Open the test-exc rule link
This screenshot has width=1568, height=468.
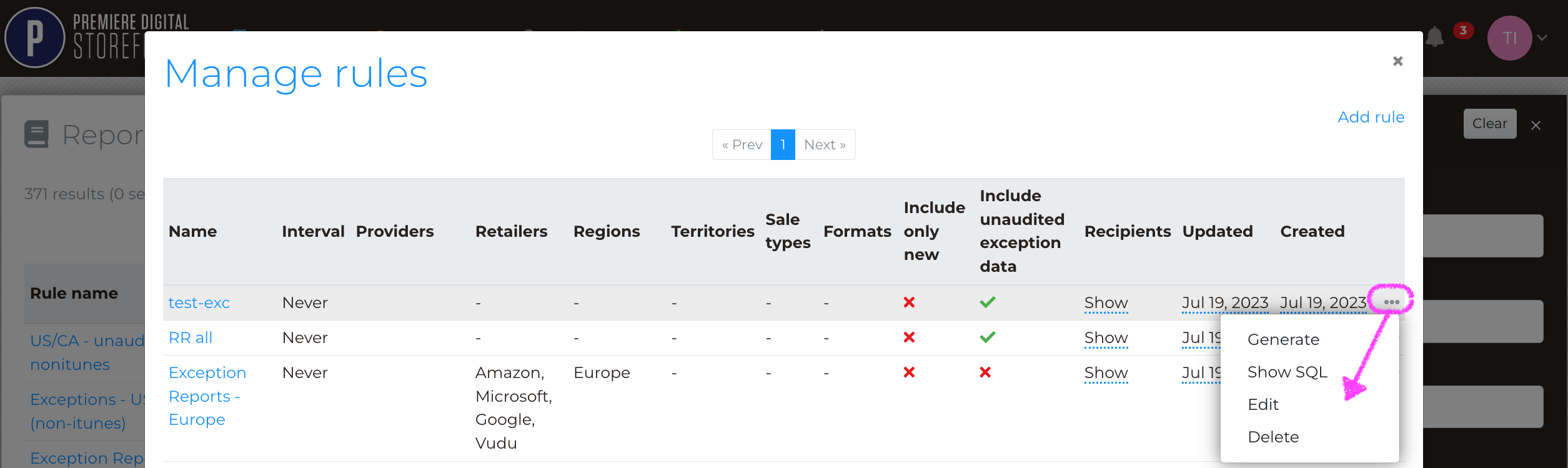(199, 302)
